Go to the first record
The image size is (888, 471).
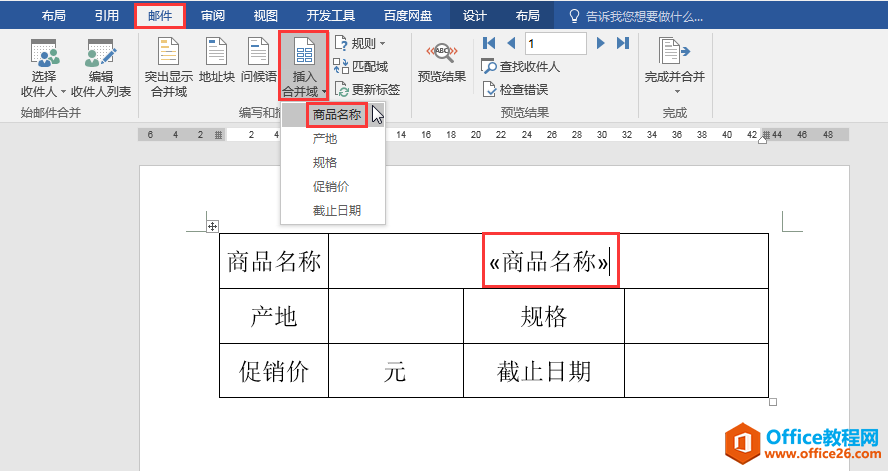pos(489,43)
